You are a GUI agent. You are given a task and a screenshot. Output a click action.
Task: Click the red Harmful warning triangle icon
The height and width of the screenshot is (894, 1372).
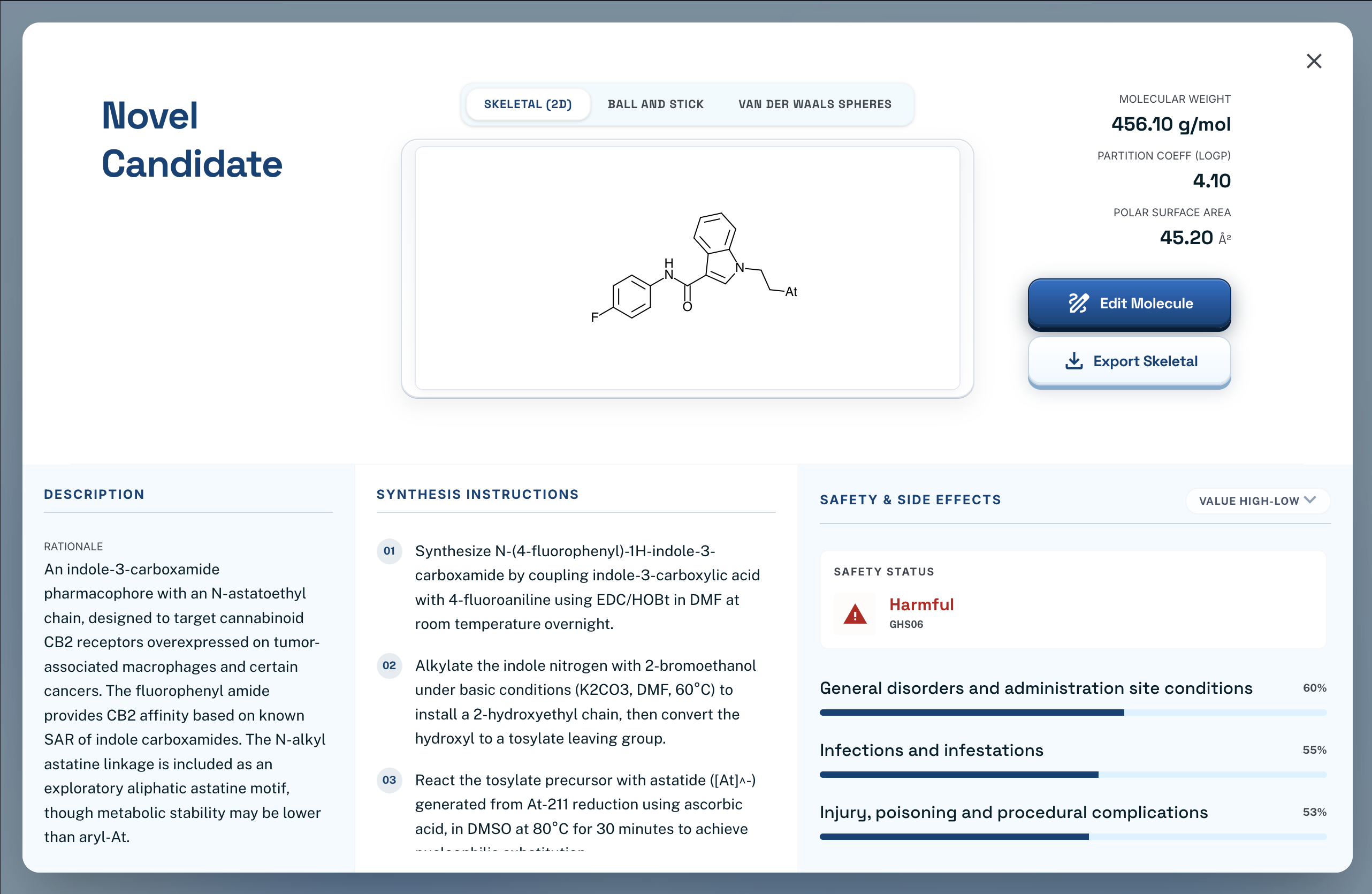click(855, 613)
